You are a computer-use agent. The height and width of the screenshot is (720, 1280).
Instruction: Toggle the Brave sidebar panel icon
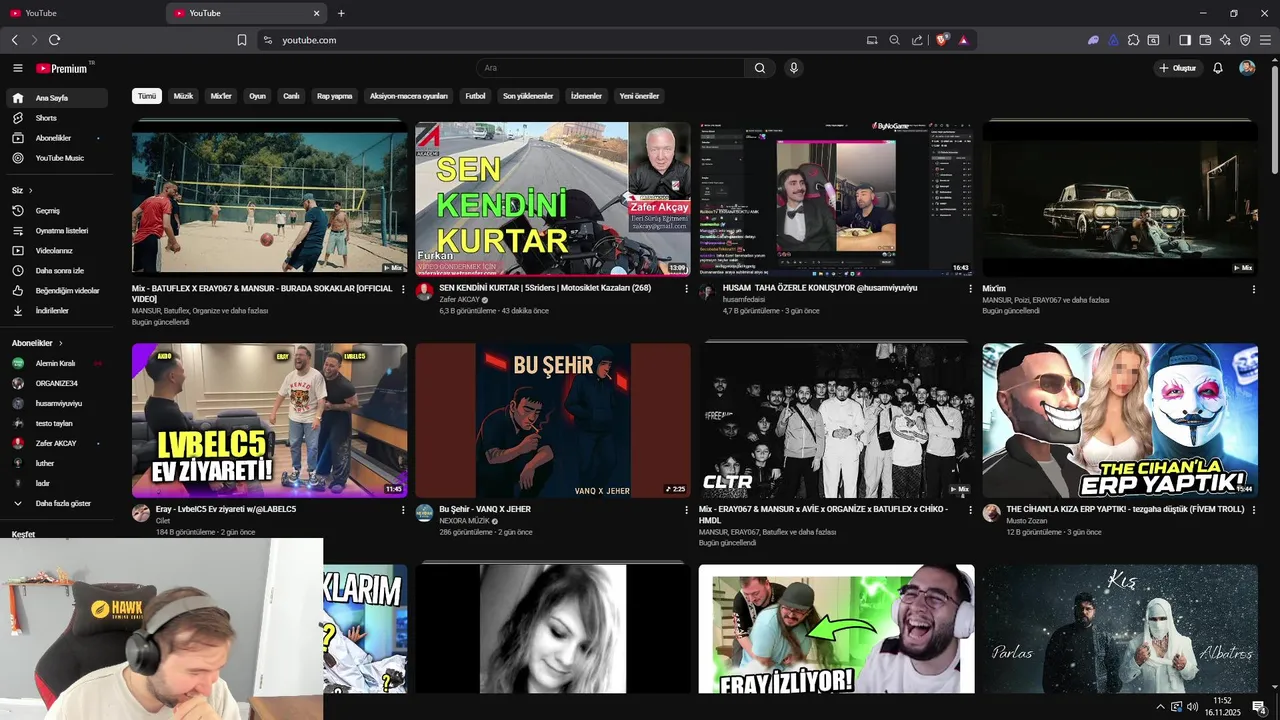[1184, 40]
